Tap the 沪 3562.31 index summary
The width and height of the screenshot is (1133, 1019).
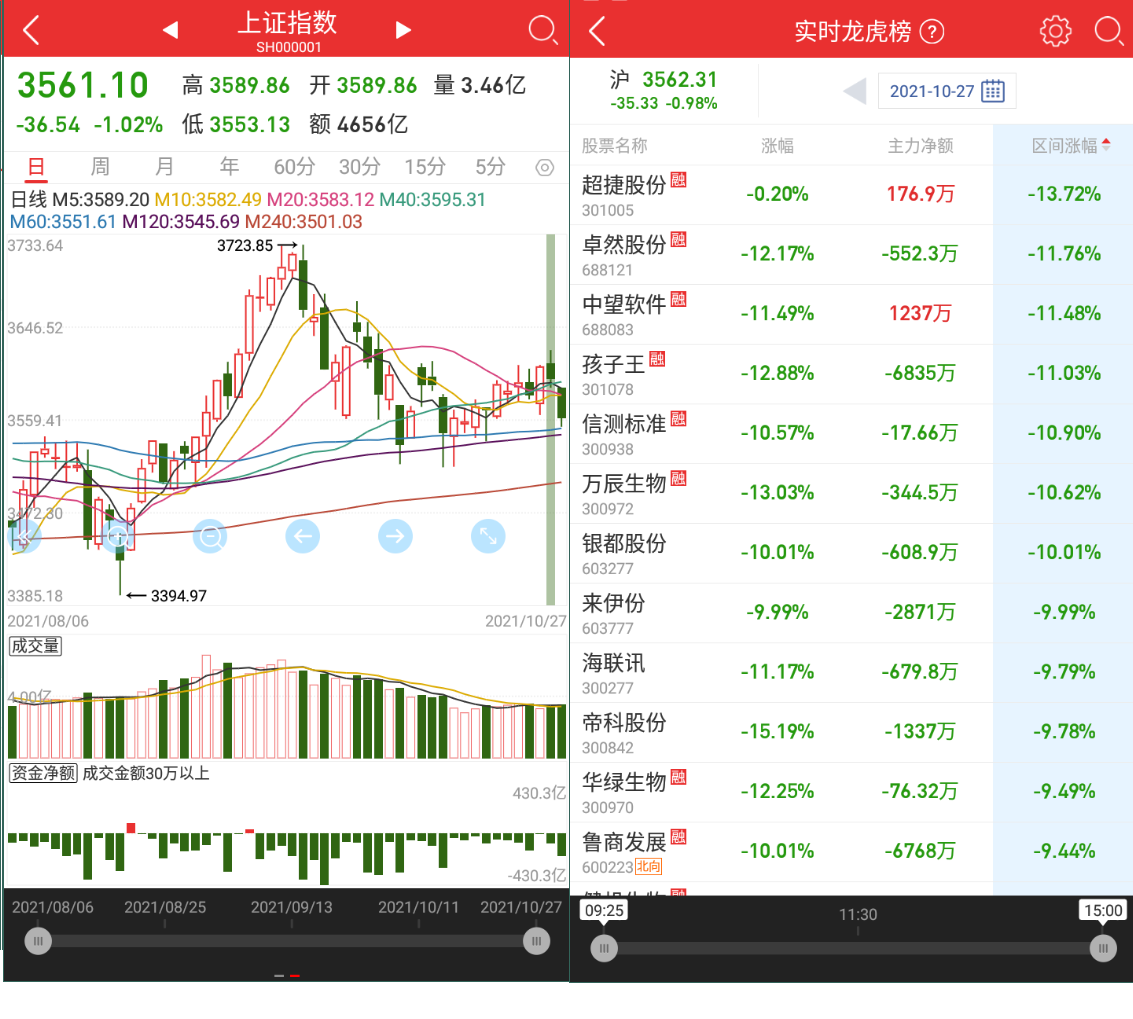tap(663, 90)
